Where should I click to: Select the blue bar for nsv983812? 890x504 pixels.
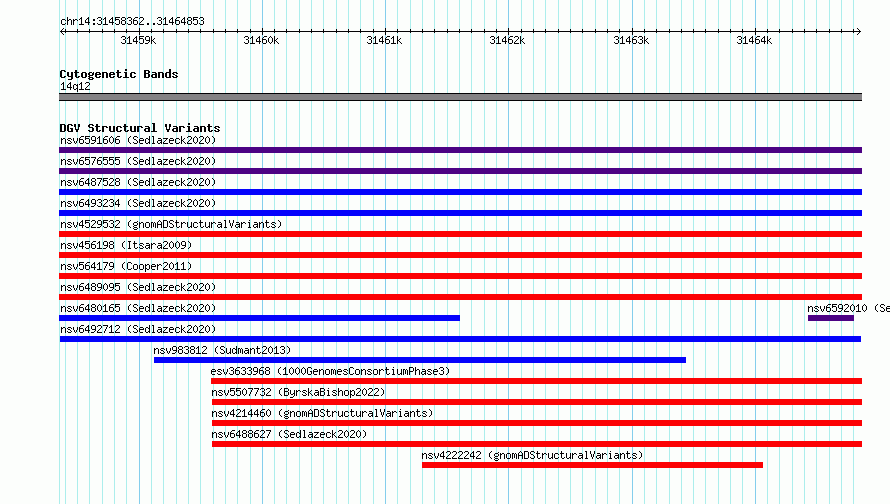tap(420, 360)
